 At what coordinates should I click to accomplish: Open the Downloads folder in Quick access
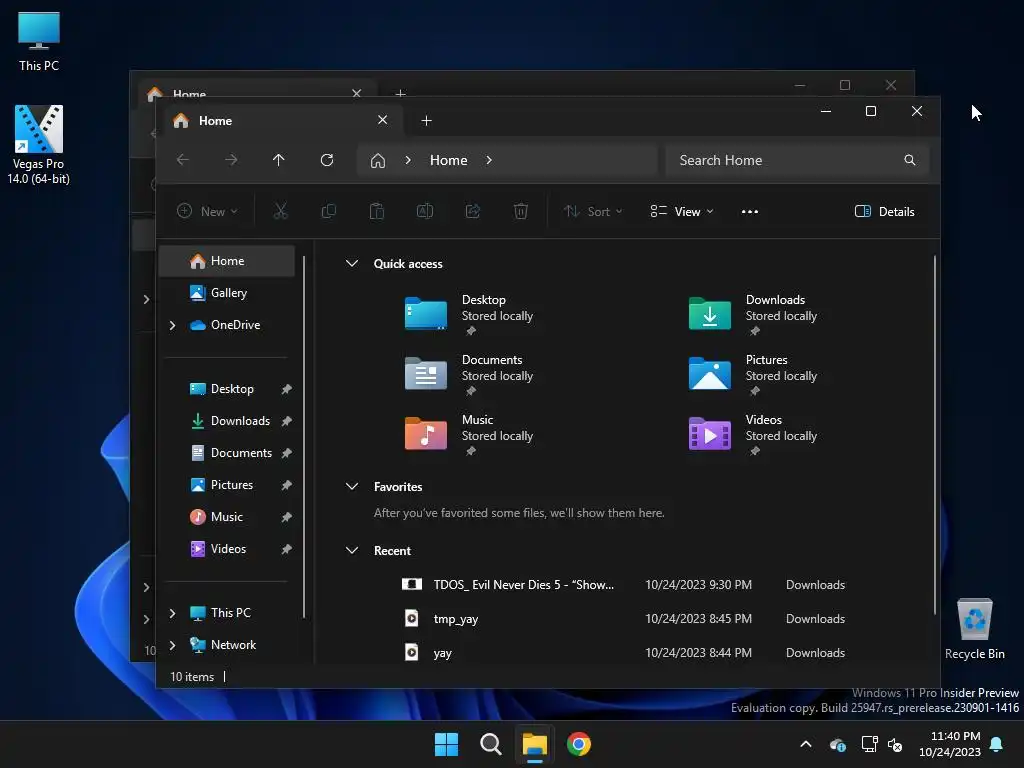click(754, 314)
